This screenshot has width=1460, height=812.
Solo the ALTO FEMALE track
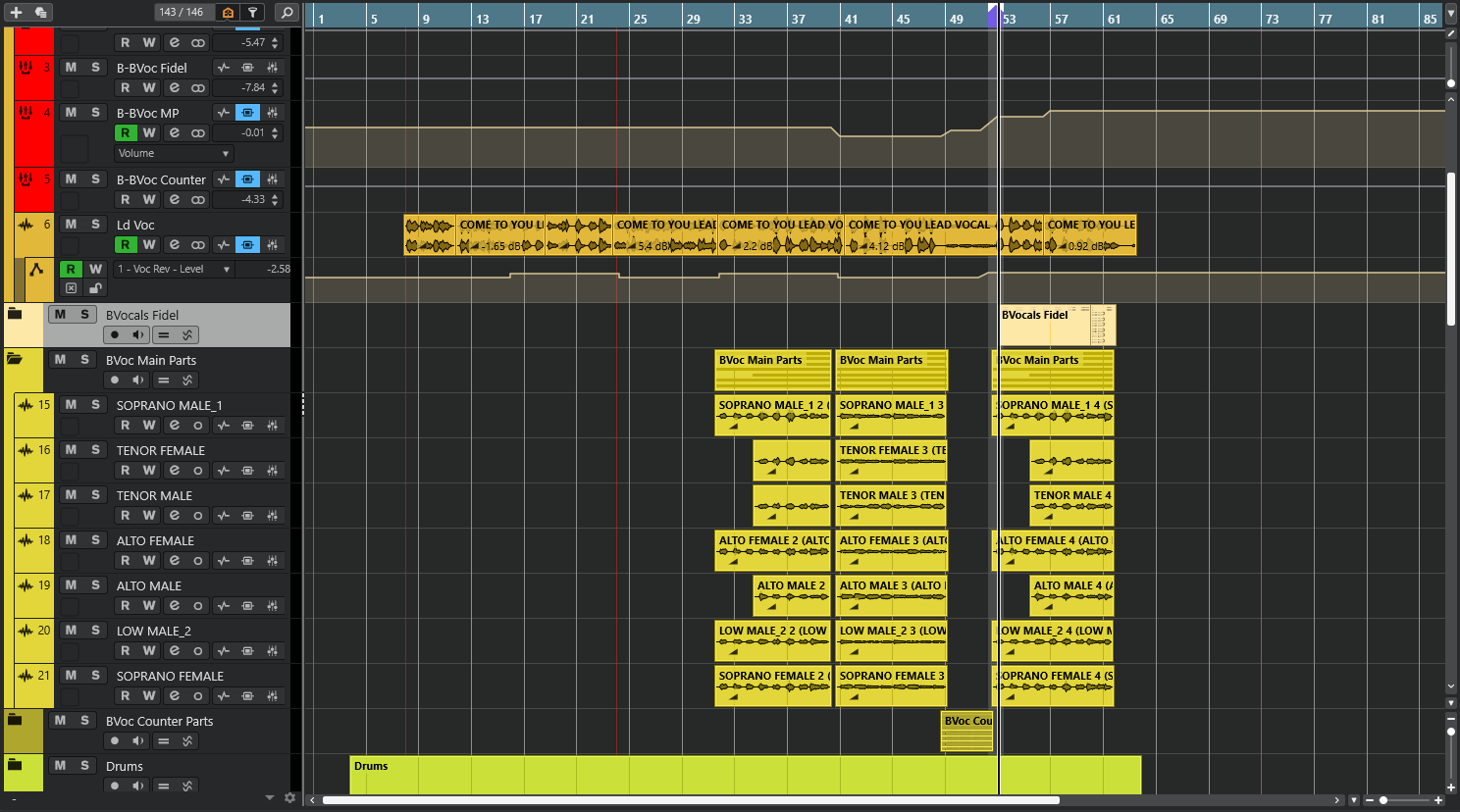click(x=95, y=540)
